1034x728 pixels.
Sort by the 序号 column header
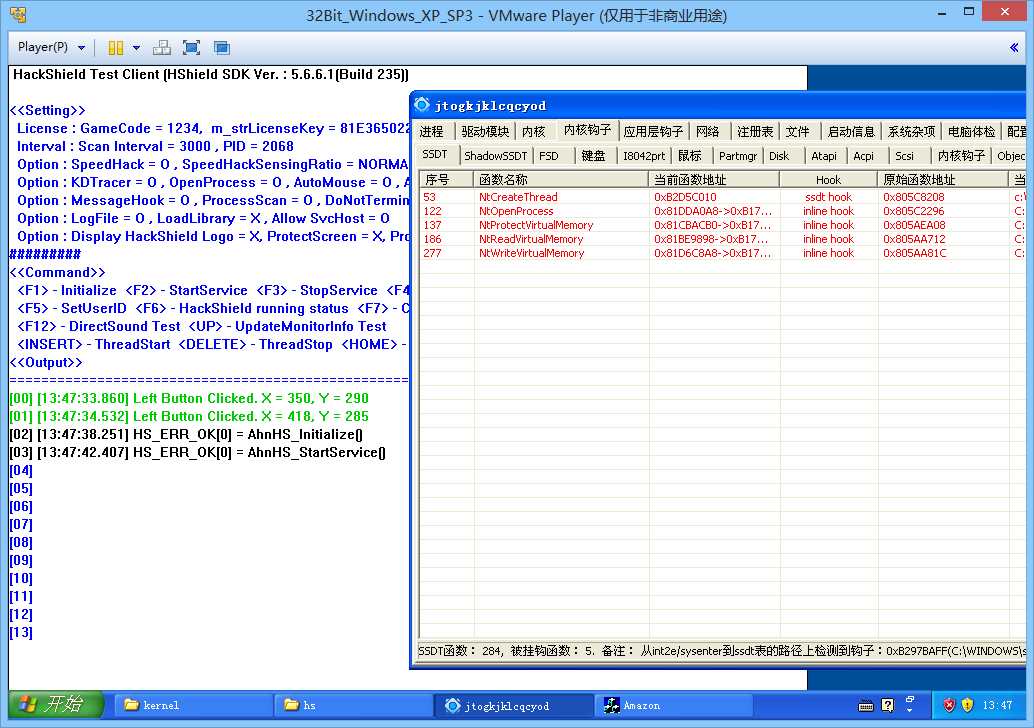coord(446,179)
